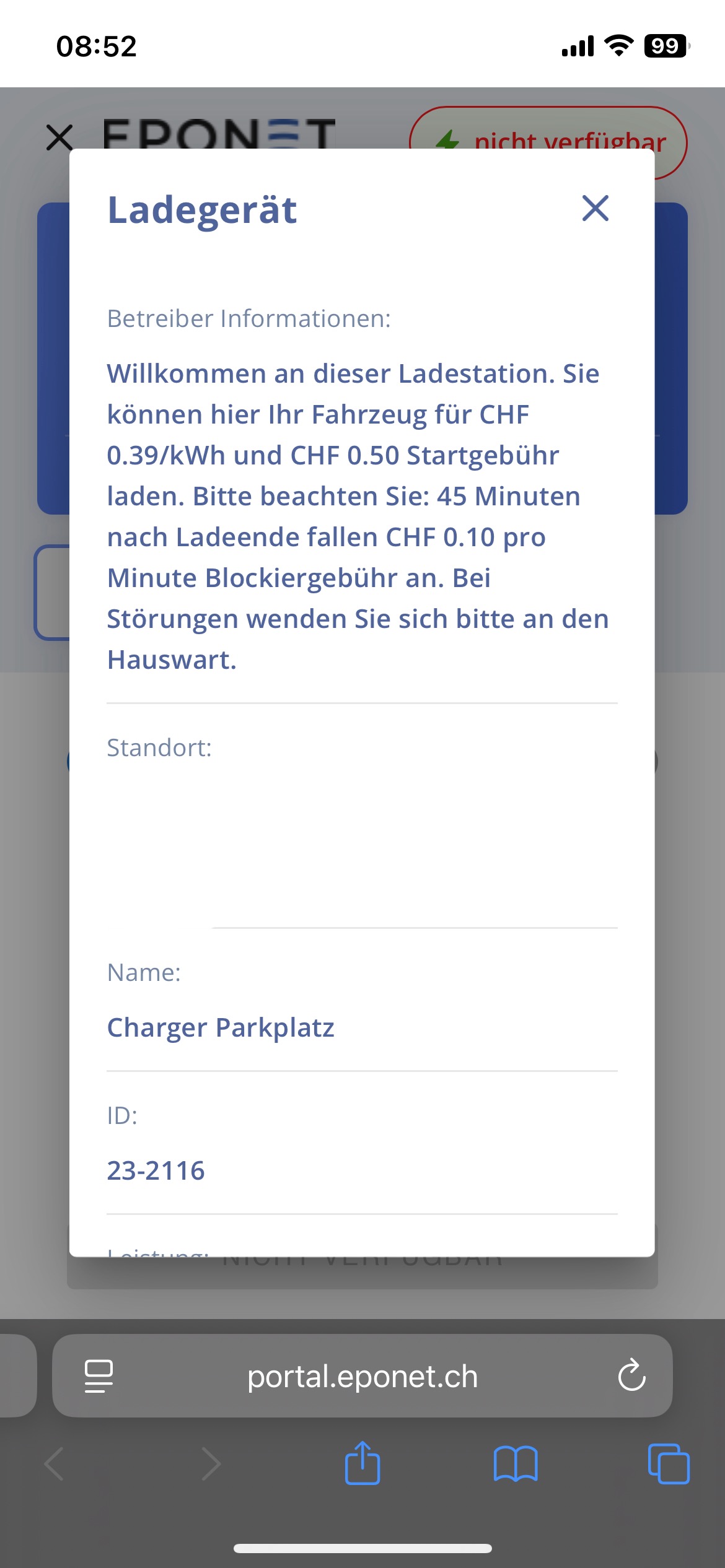Image resolution: width=725 pixels, height=1568 pixels.
Task: Tap the portal.eponet.ch address field
Action: (x=362, y=1376)
